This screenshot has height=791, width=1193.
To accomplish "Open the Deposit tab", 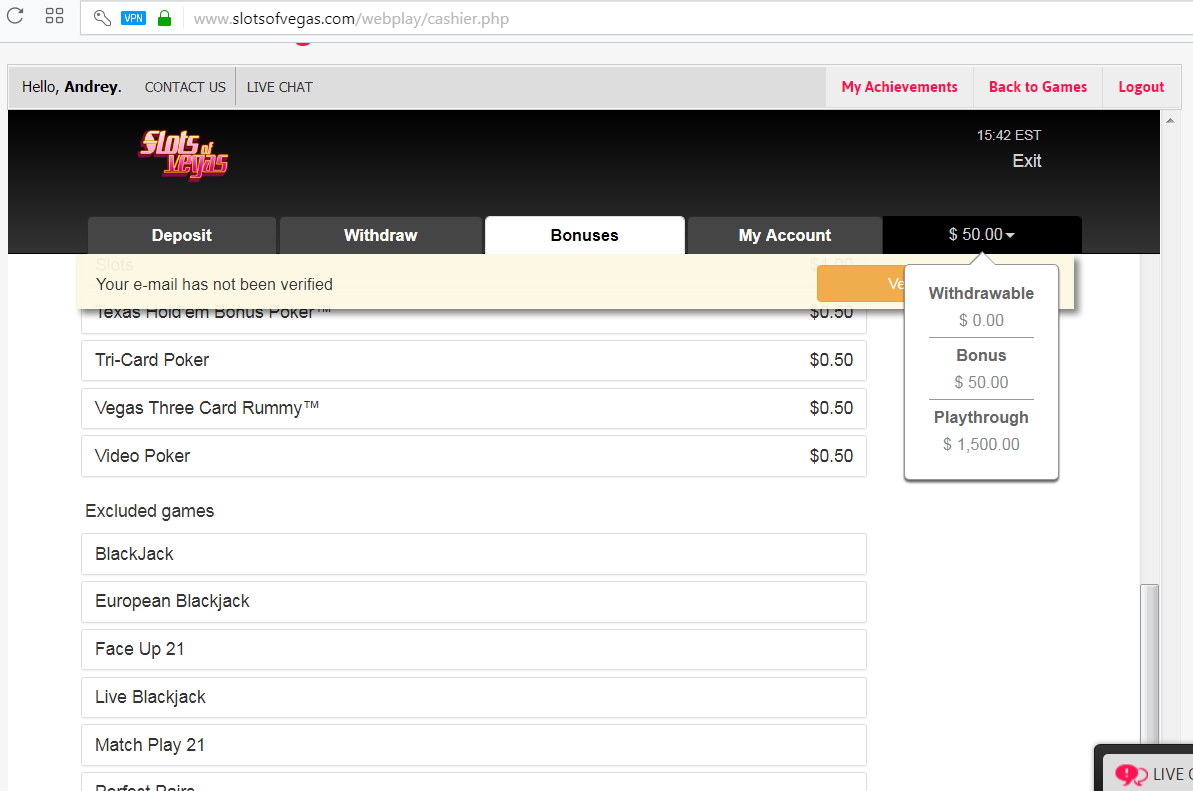I will (x=182, y=235).
